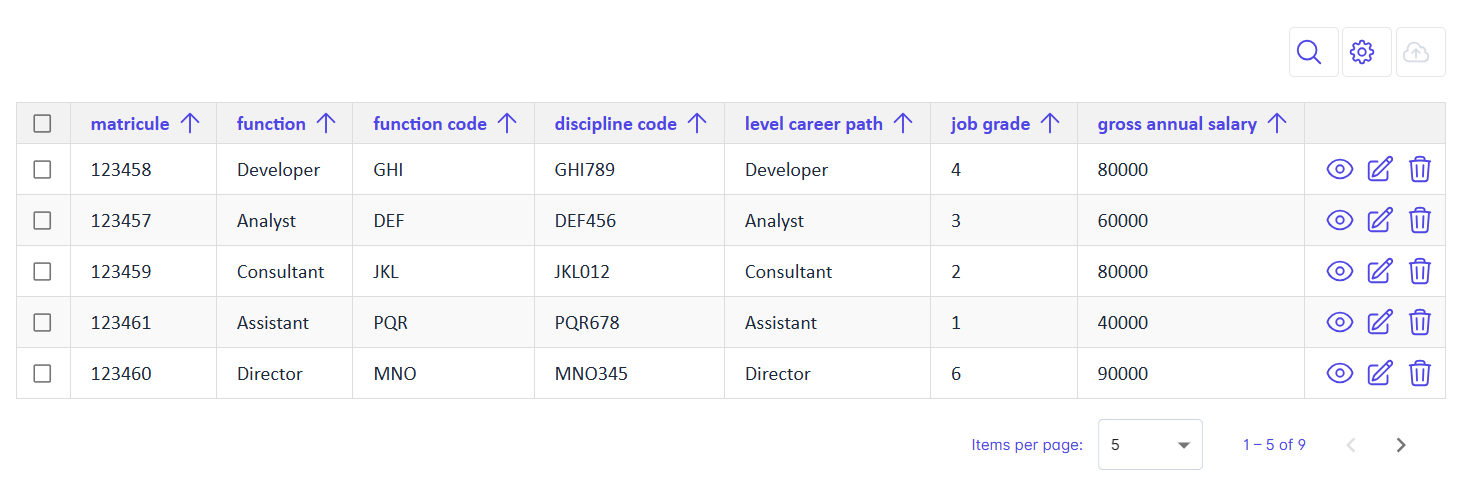Edit the Developer row 123458

click(x=1379, y=170)
